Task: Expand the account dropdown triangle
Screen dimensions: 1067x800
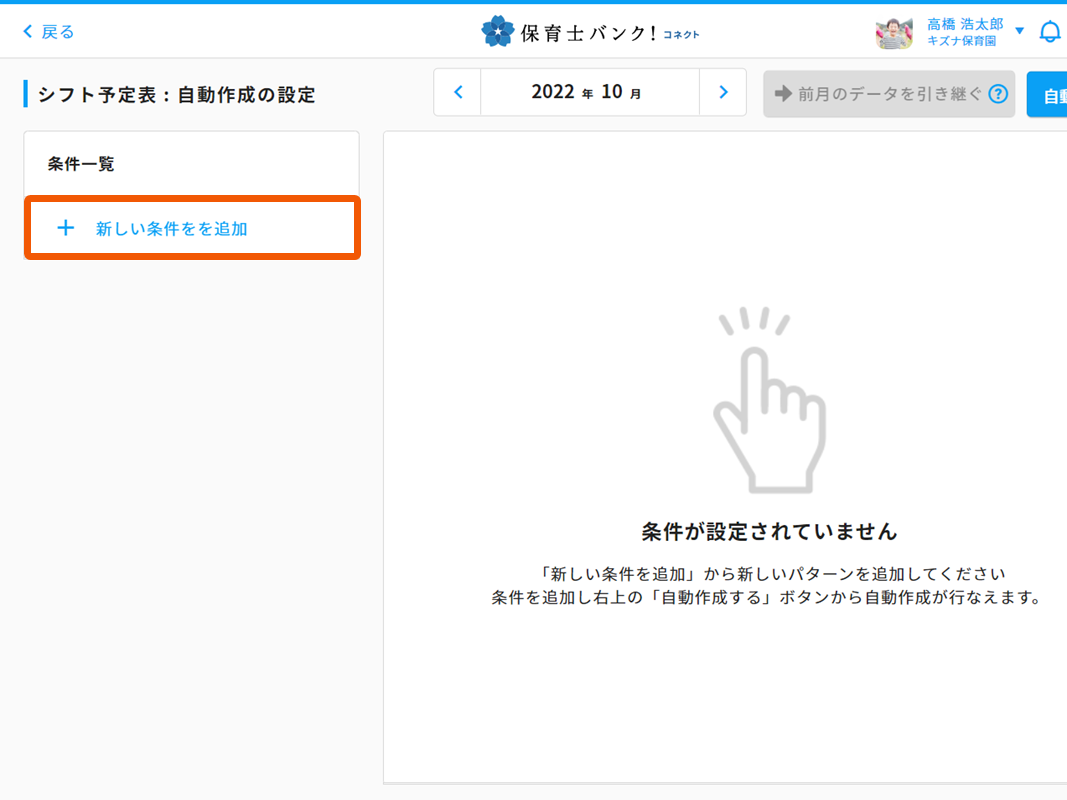Action: pos(1019,31)
